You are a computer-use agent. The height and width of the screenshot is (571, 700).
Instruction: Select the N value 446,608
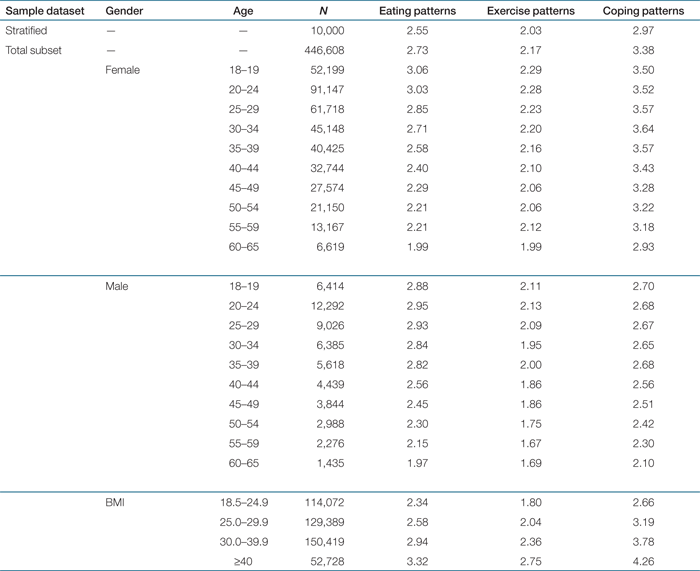coord(325,50)
